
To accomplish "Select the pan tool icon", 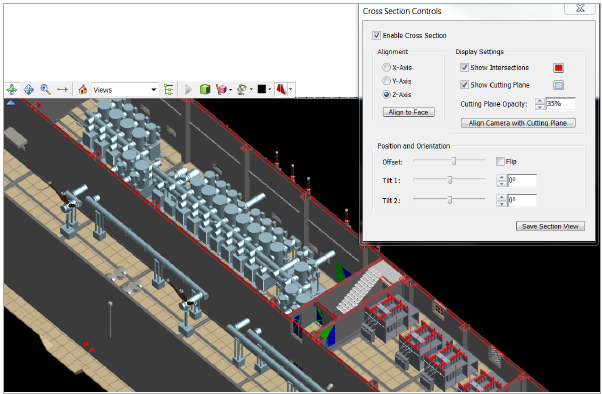I will [x=29, y=89].
